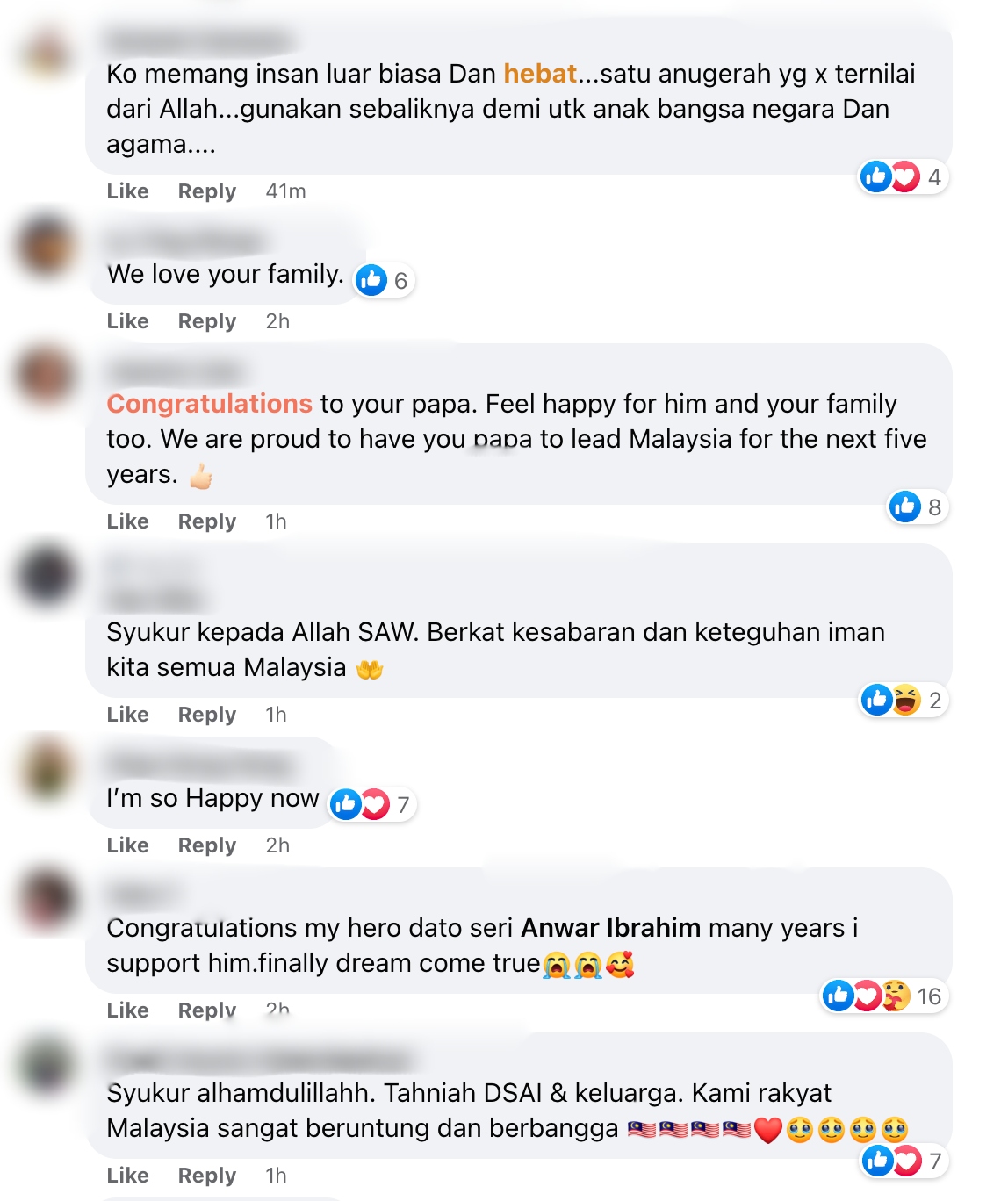Open reactions on the "hebat" comment

(903, 177)
